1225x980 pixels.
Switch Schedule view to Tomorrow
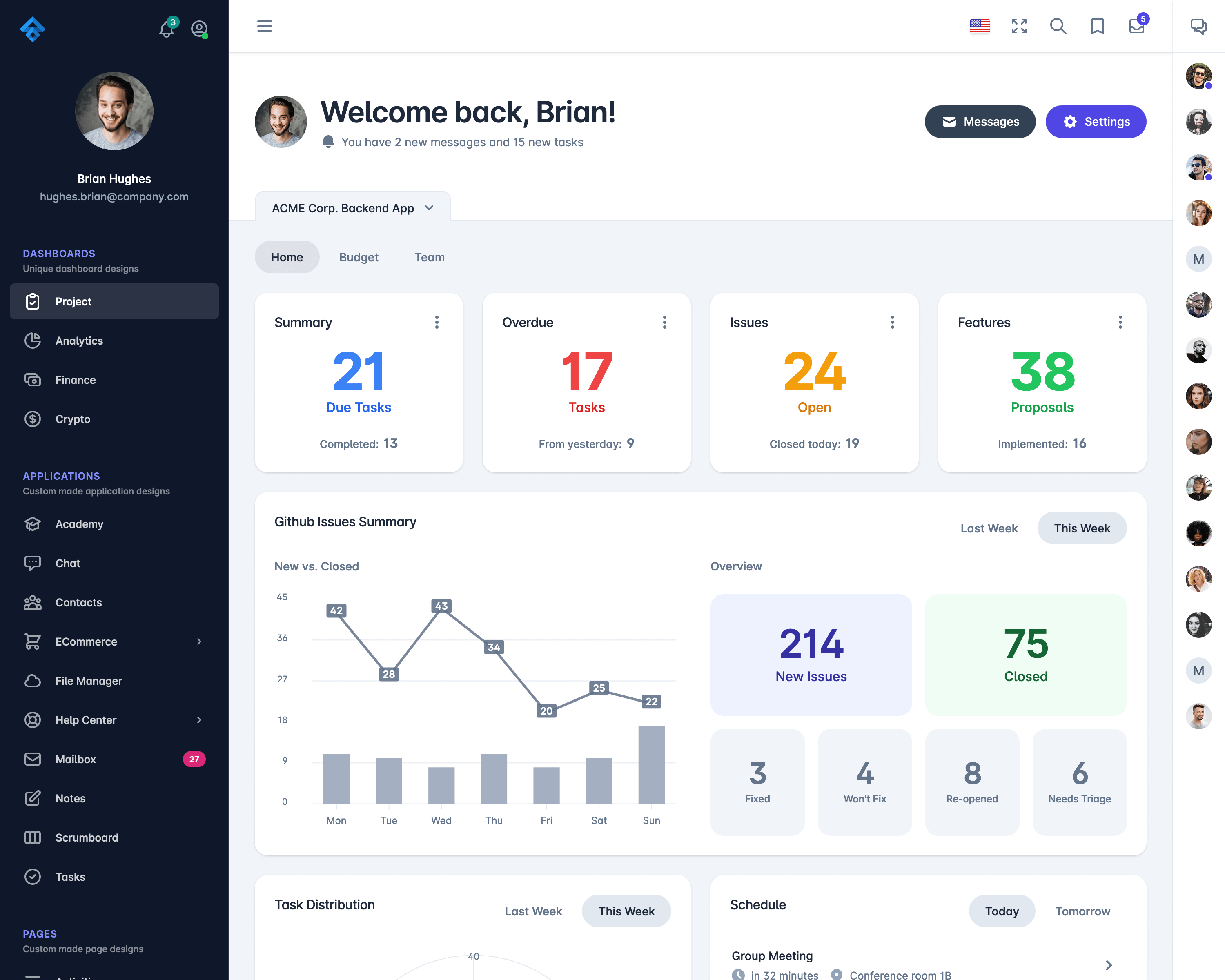coord(1083,910)
